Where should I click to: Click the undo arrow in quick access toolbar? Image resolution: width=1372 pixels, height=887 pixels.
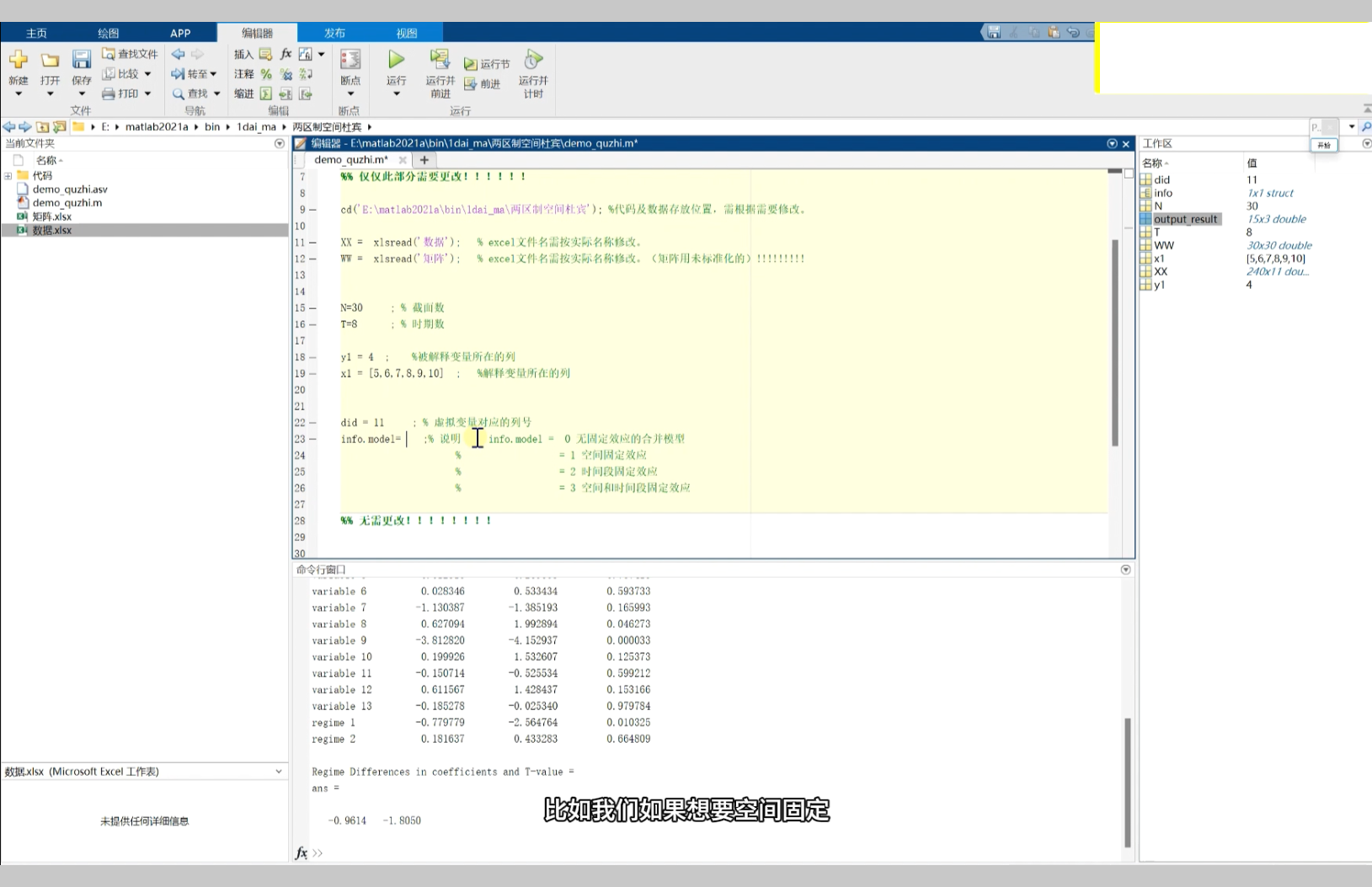(x=1073, y=32)
